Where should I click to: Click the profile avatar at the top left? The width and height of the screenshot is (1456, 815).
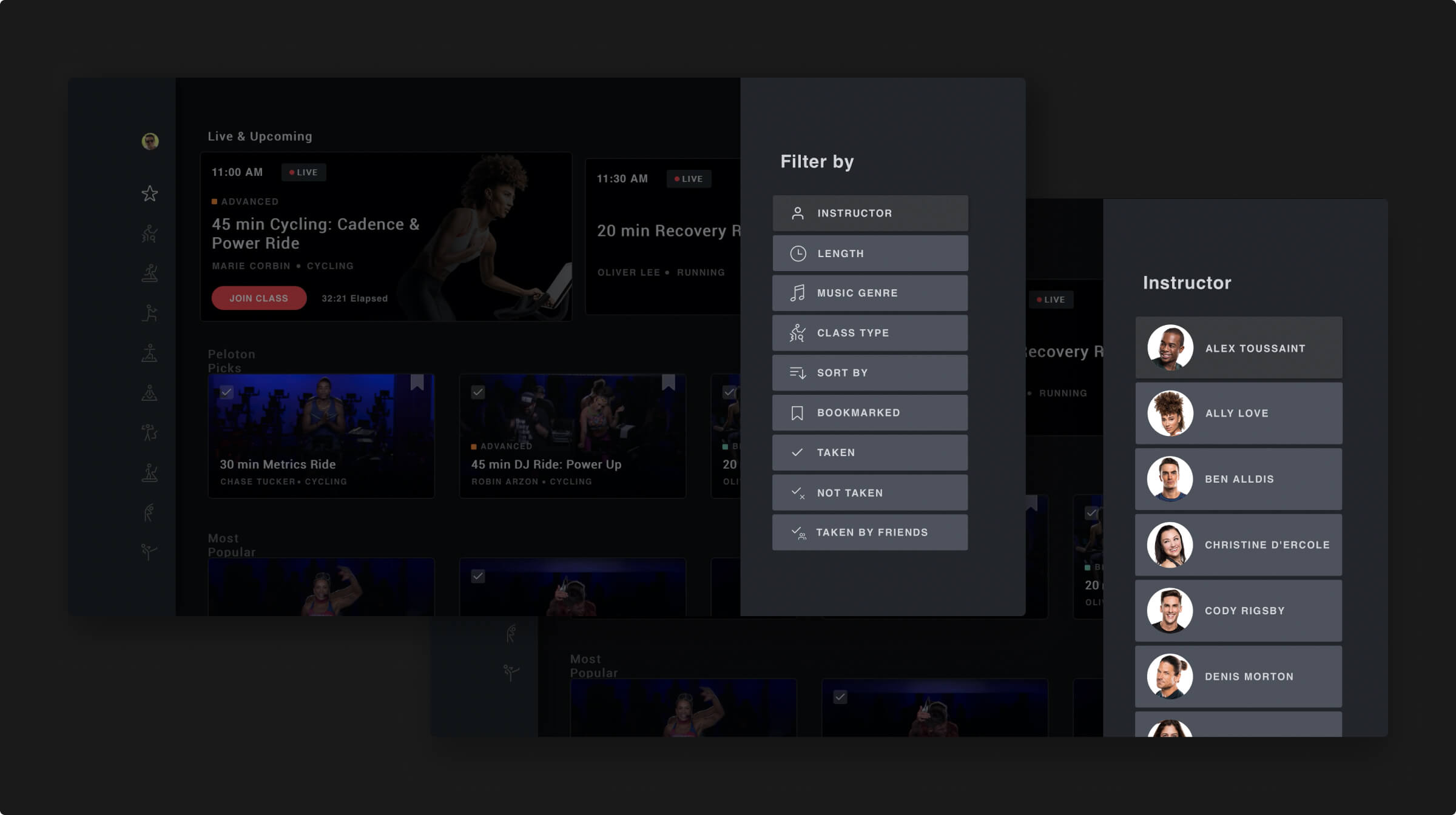pos(149,141)
